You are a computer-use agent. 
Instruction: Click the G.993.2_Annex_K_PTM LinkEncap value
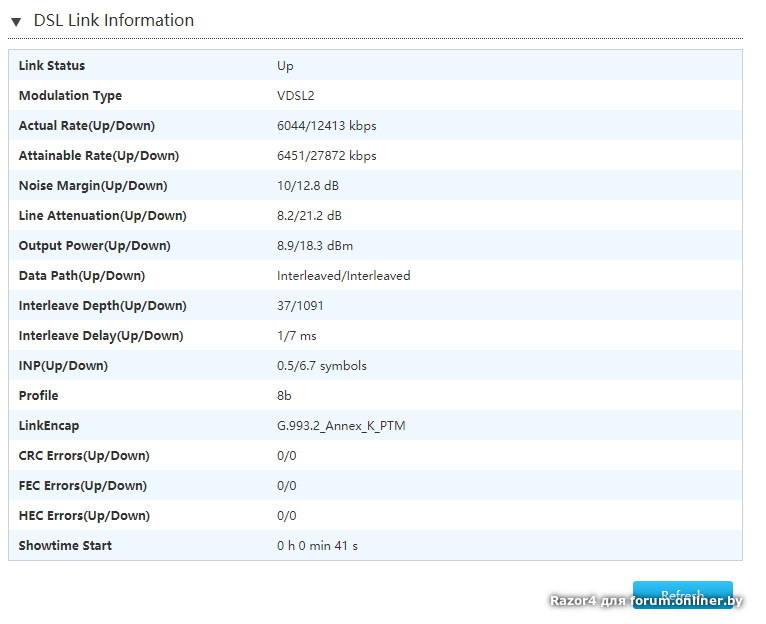coord(341,426)
